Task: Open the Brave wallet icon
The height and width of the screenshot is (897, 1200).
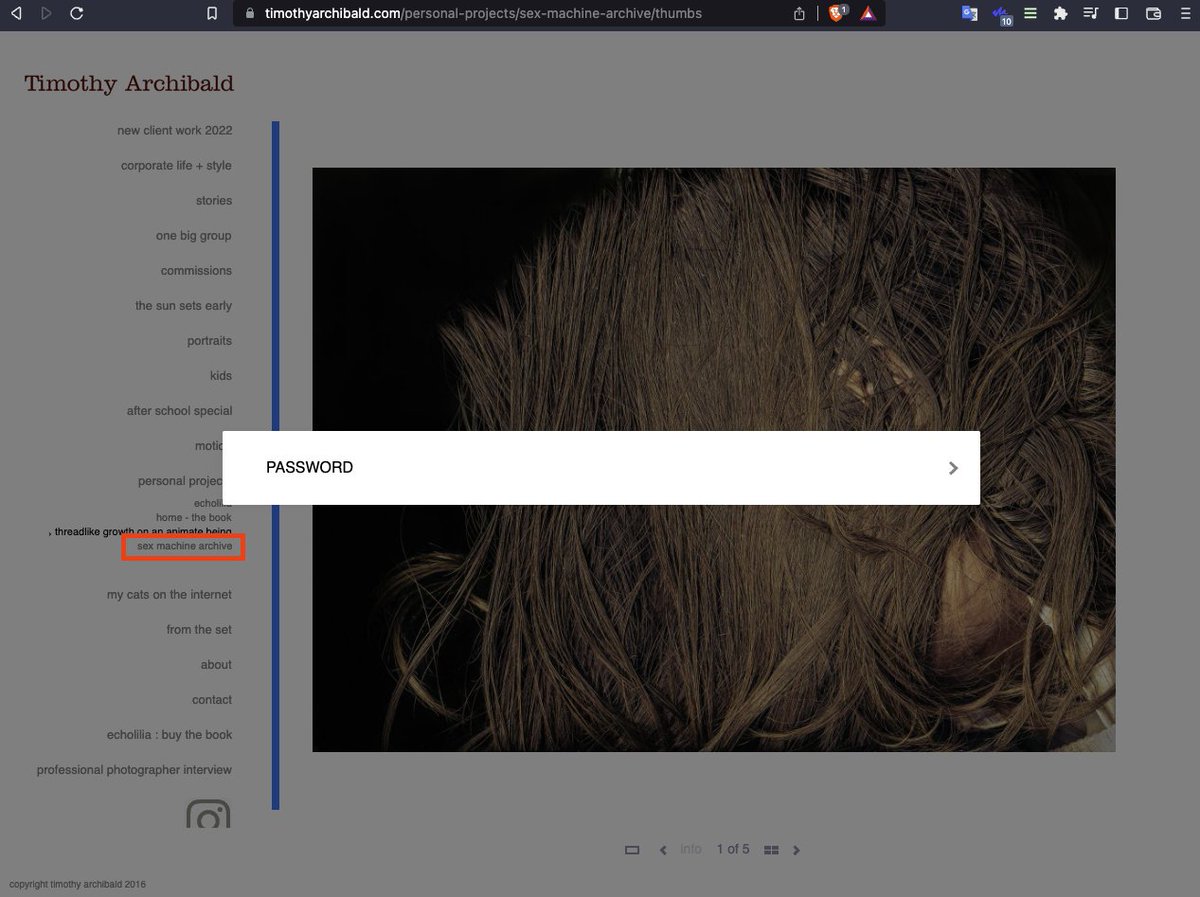Action: tap(1153, 14)
